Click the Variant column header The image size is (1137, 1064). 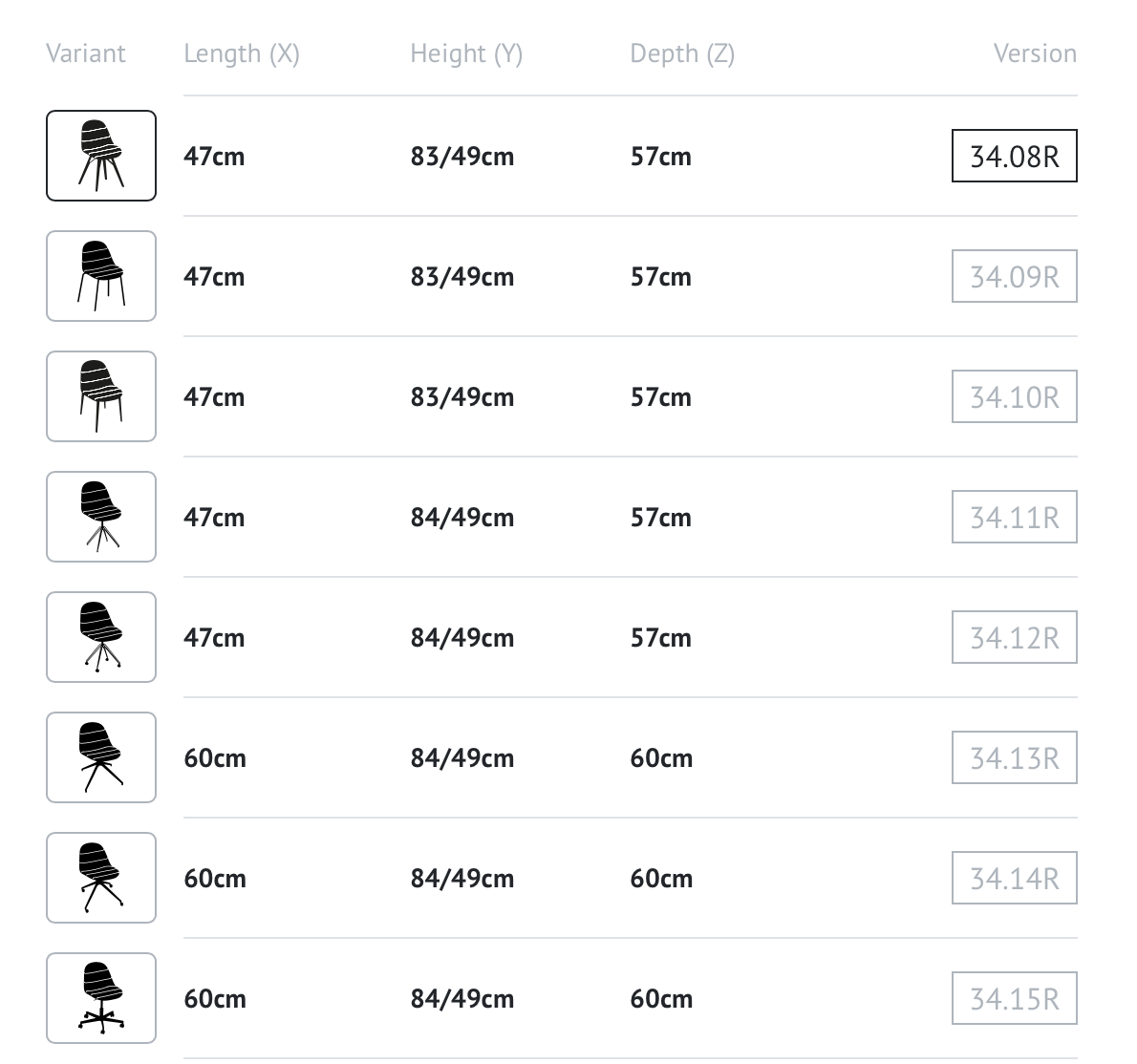pyautogui.click(x=86, y=53)
